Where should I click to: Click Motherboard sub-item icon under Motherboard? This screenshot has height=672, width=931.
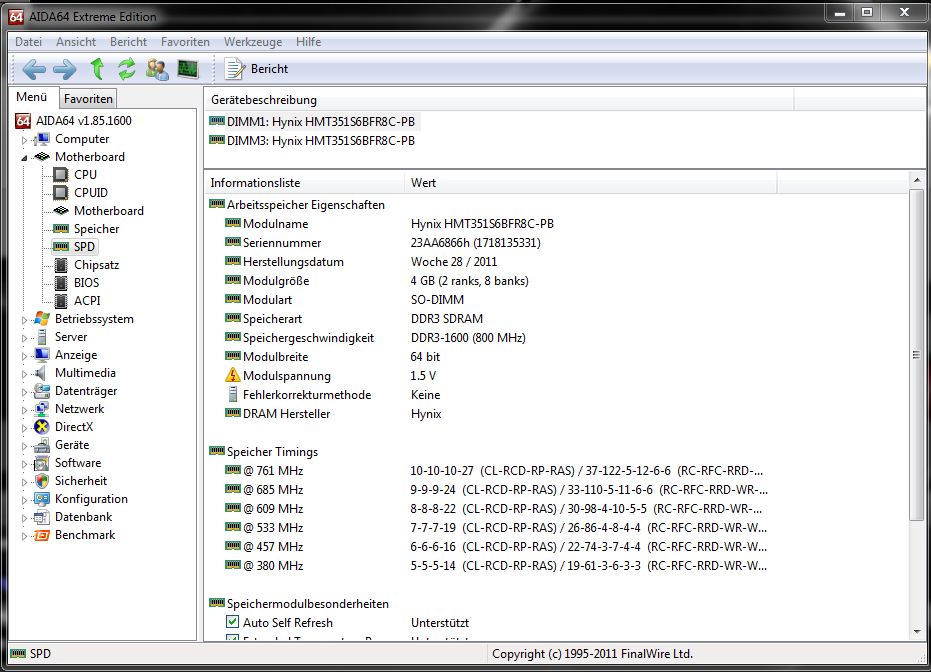point(61,210)
